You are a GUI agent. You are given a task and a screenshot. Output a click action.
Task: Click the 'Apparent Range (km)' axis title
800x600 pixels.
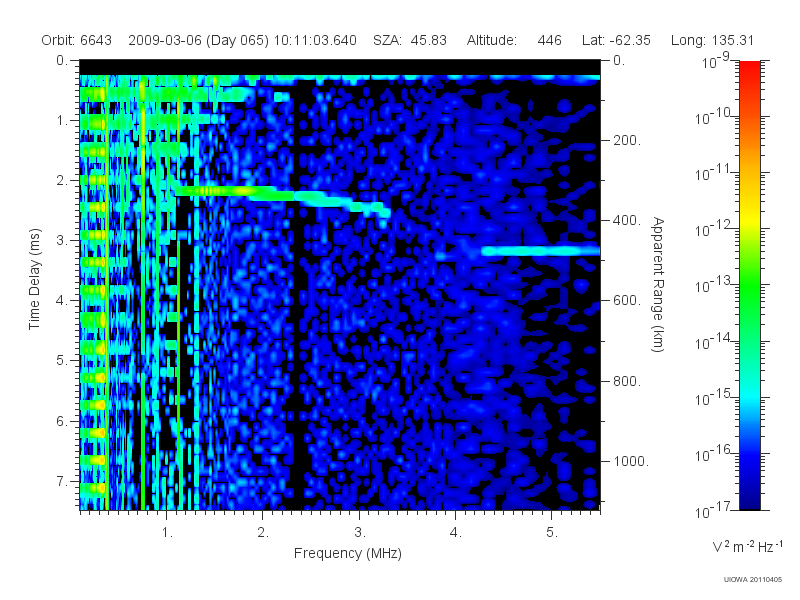click(x=658, y=284)
